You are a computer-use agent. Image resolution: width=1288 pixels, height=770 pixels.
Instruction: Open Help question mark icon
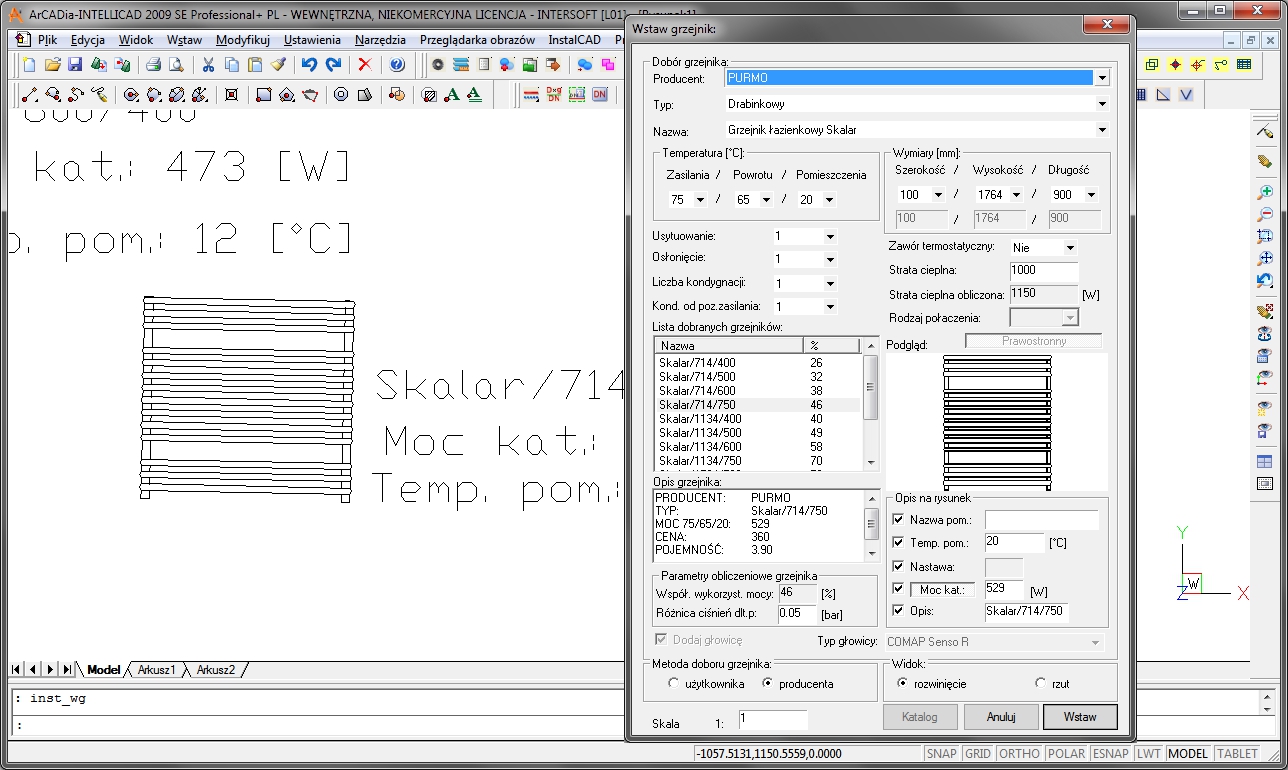pos(397,65)
